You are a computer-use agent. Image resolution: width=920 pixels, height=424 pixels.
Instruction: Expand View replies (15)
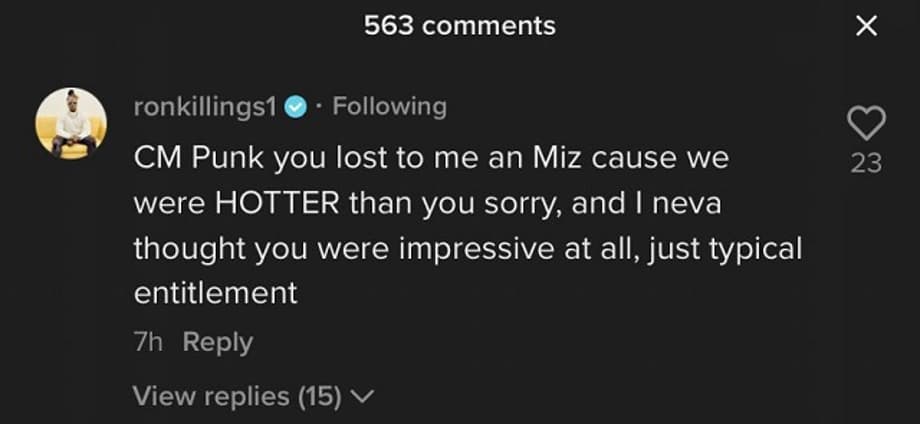238,396
